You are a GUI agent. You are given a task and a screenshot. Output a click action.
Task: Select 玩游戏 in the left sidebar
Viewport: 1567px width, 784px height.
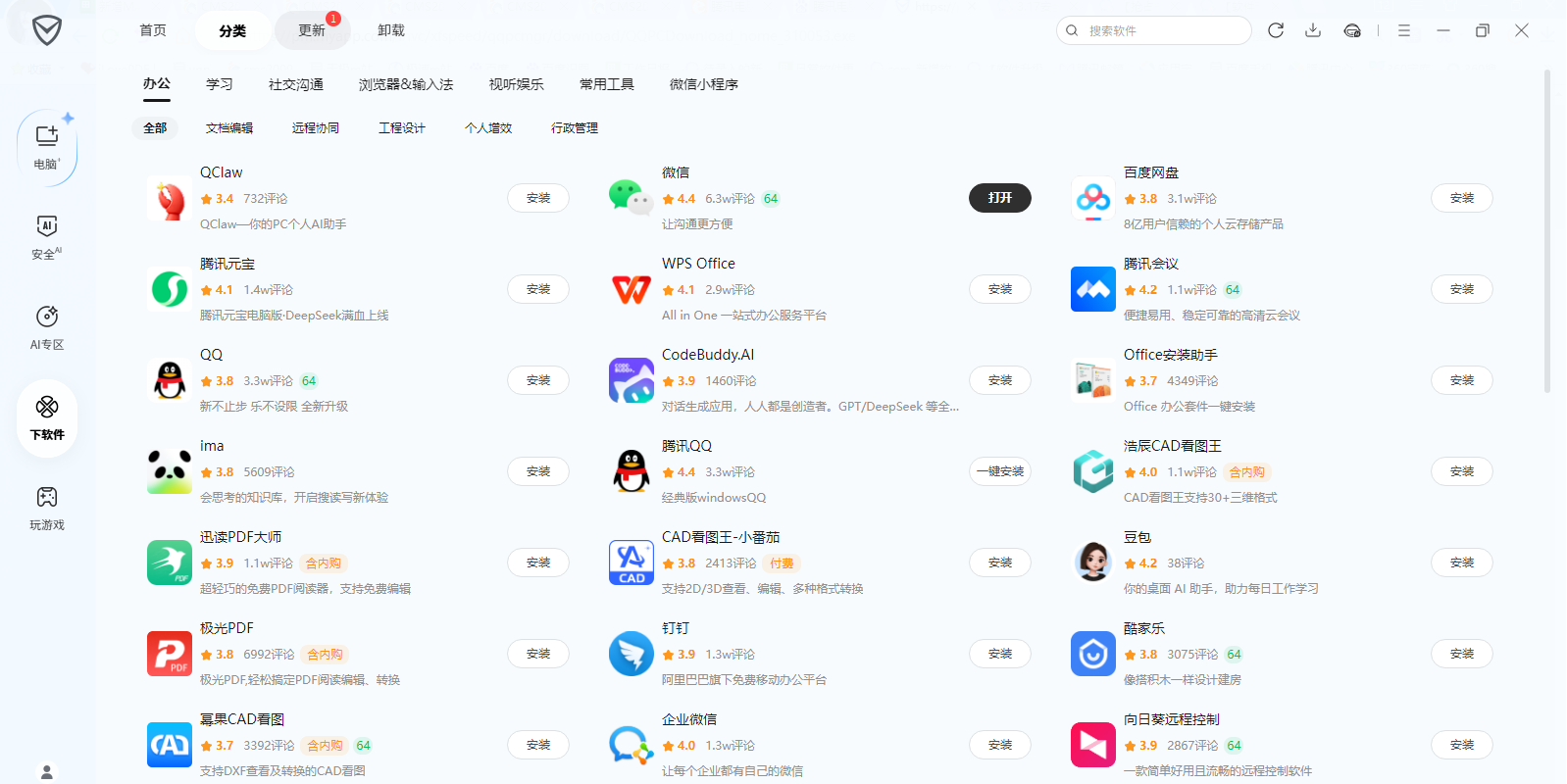[46, 508]
